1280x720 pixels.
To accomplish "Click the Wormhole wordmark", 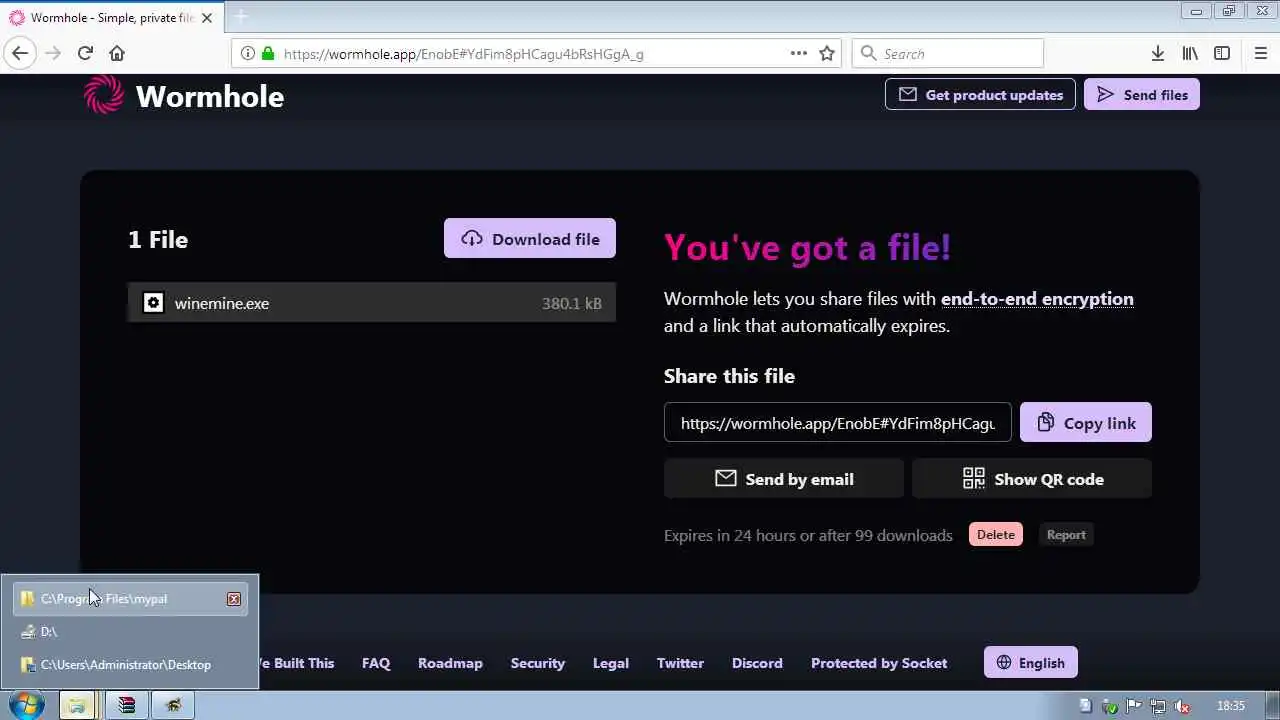I will click(210, 96).
